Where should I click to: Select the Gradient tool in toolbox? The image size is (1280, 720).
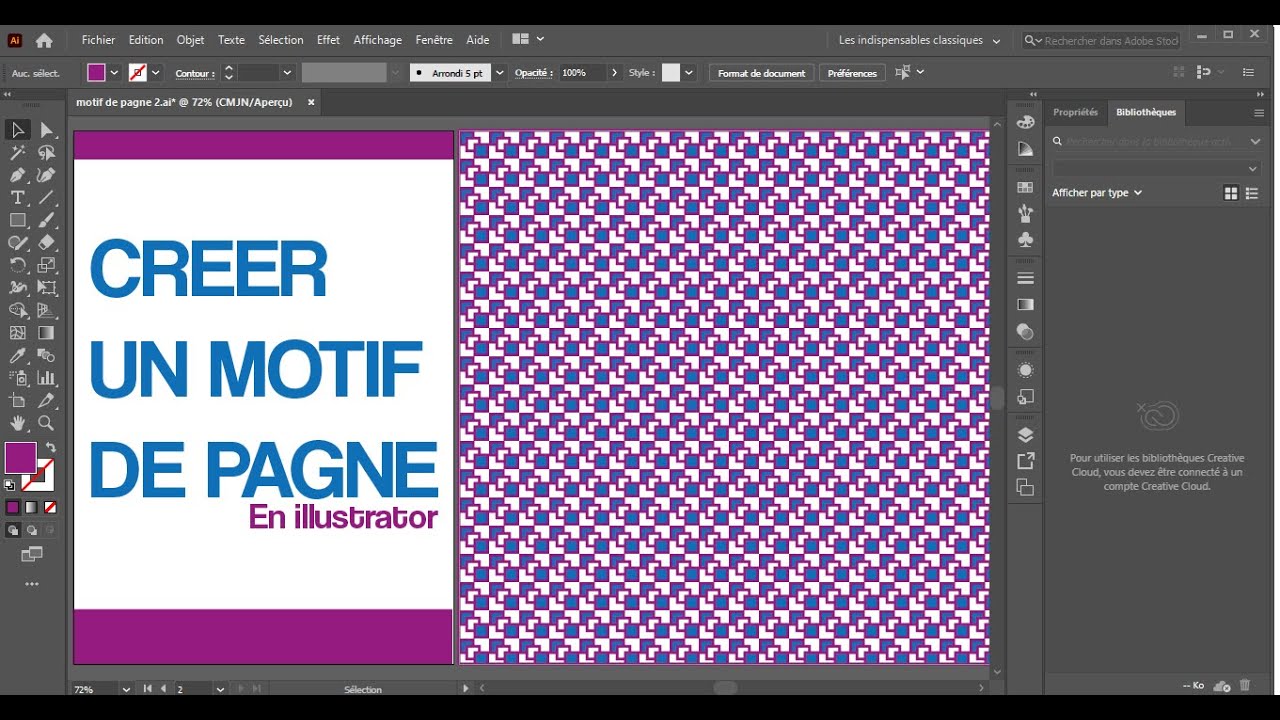coord(46,333)
